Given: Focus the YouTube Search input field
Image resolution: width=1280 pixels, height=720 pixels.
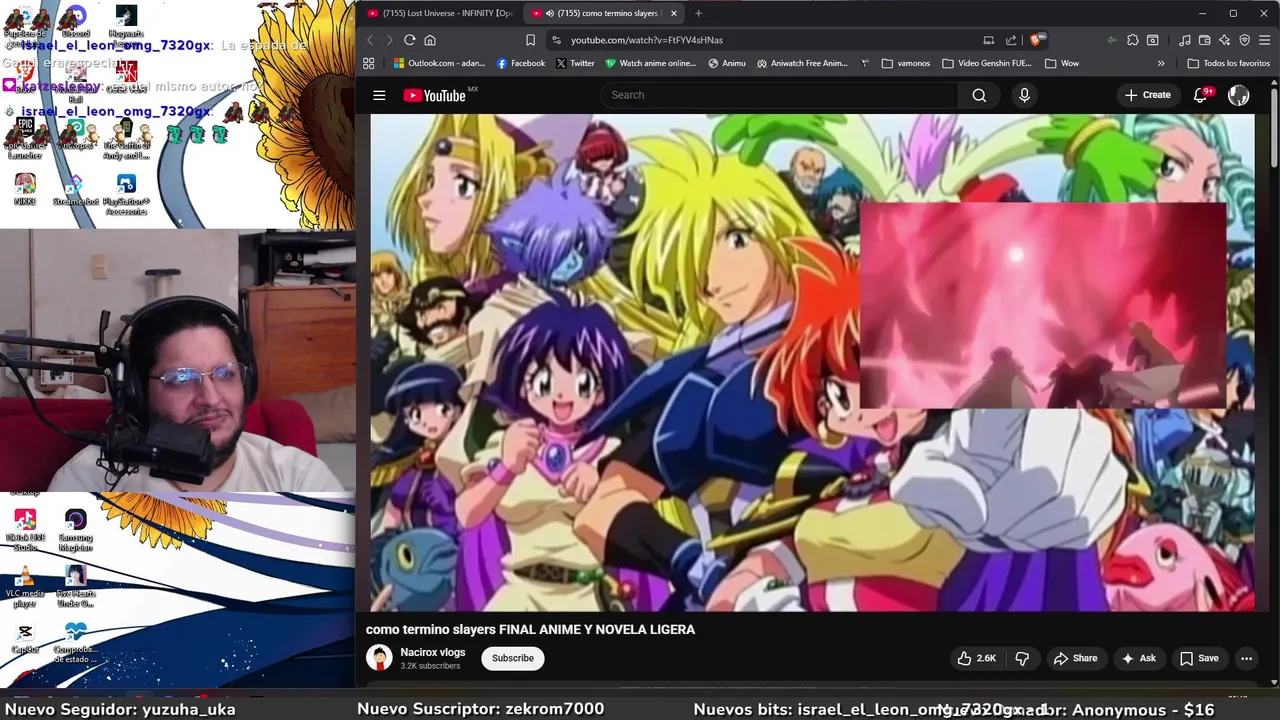Looking at the screenshot, I should coord(780,95).
